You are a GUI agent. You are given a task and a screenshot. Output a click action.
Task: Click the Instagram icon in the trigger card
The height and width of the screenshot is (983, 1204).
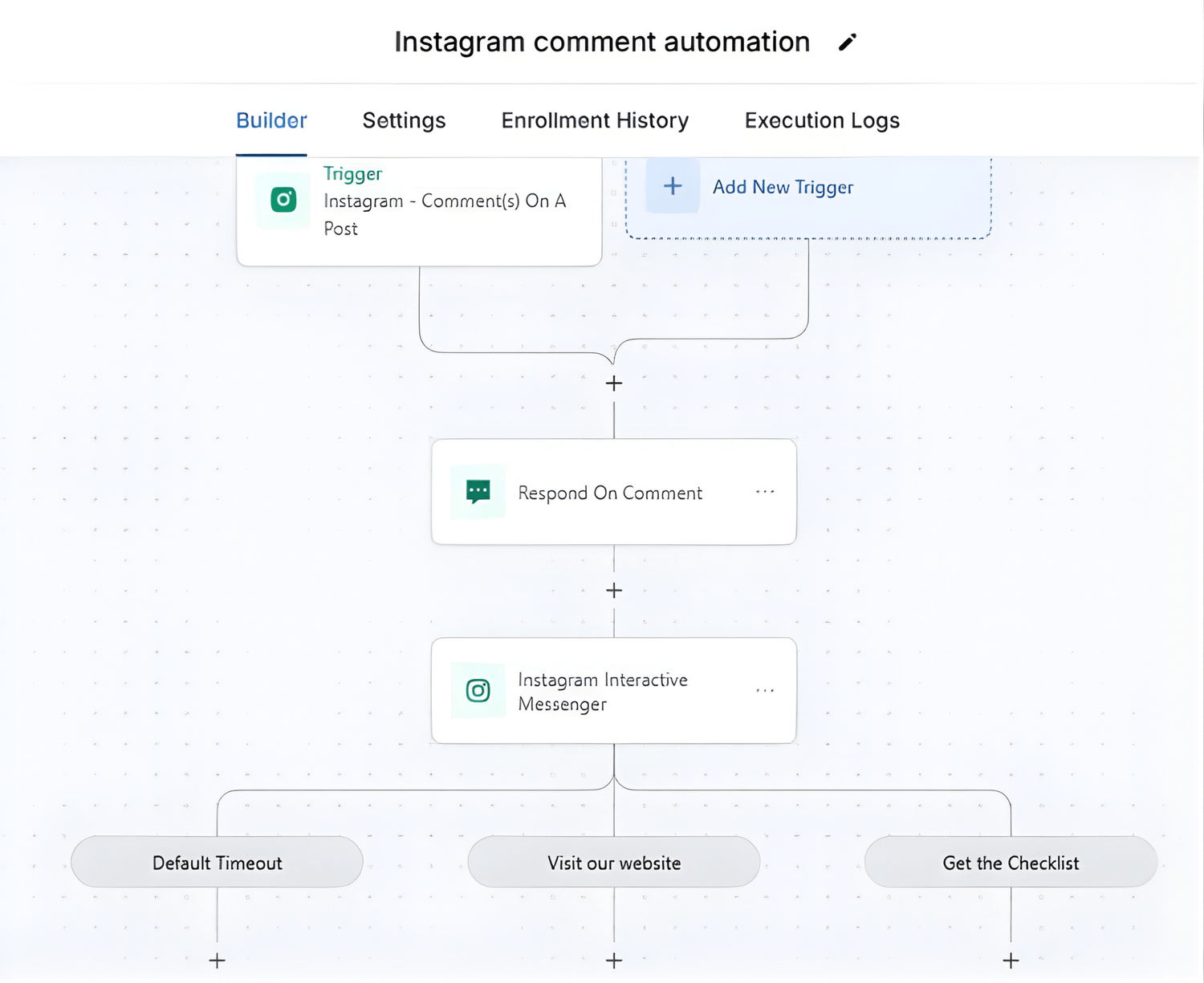(283, 200)
